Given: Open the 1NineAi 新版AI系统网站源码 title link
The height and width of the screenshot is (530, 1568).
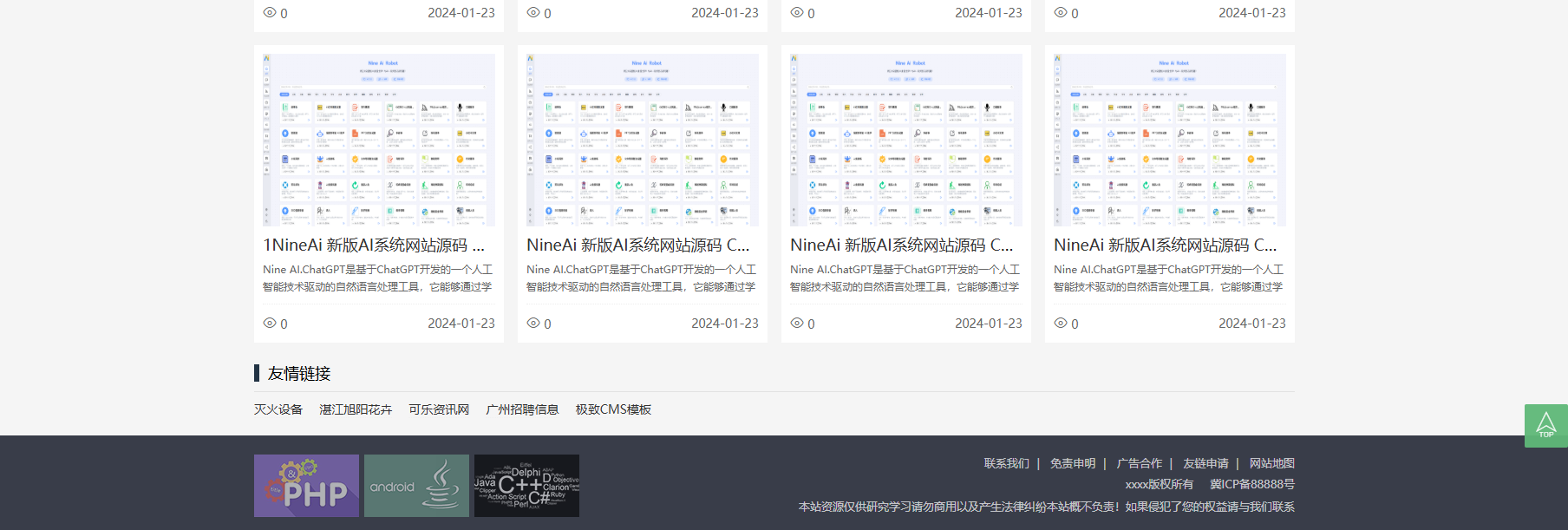Looking at the screenshot, I should coord(374,245).
